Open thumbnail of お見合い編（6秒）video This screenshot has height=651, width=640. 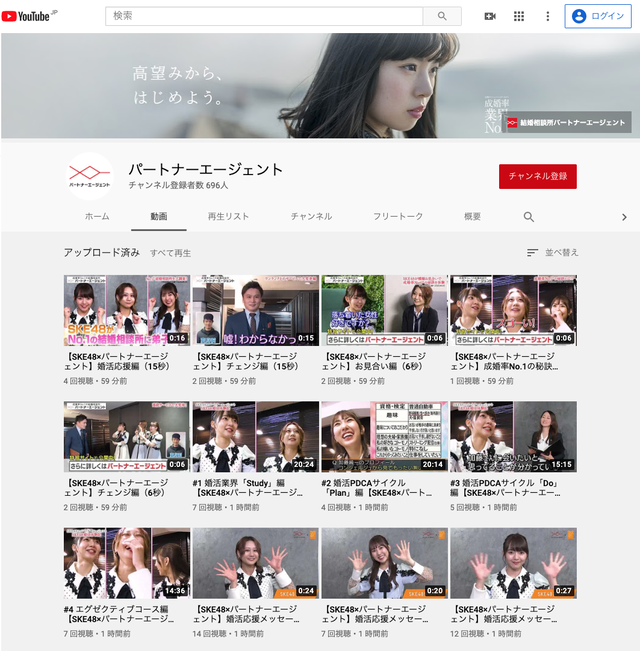pyautogui.click(x=385, y=310)
